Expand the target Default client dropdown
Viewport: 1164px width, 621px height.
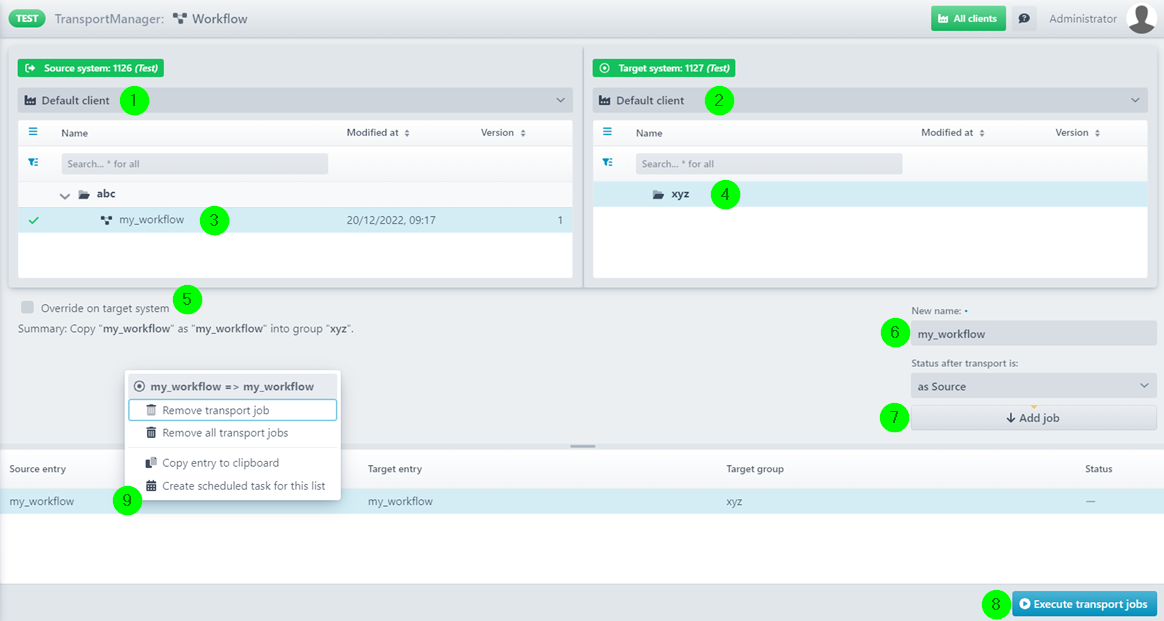point(1135,100)
